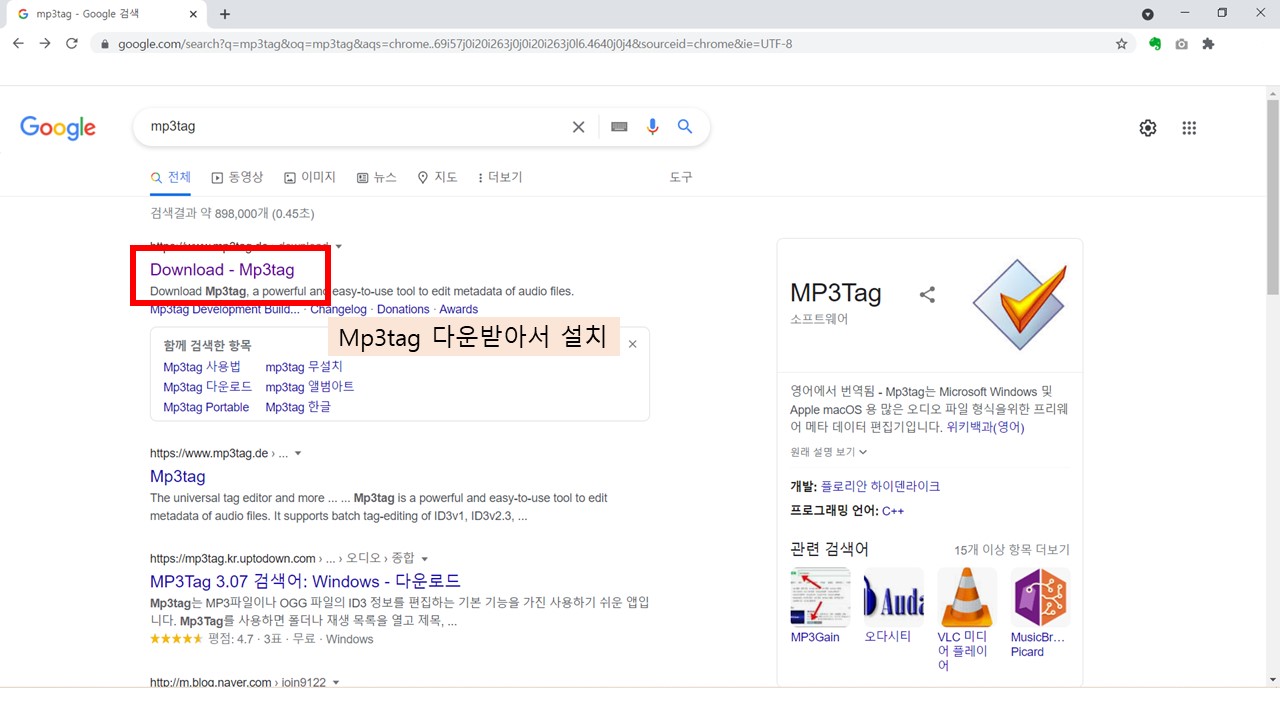
Task: Expand options arrow for www.mp3tag.de result
Action: (x=298, y=453)
